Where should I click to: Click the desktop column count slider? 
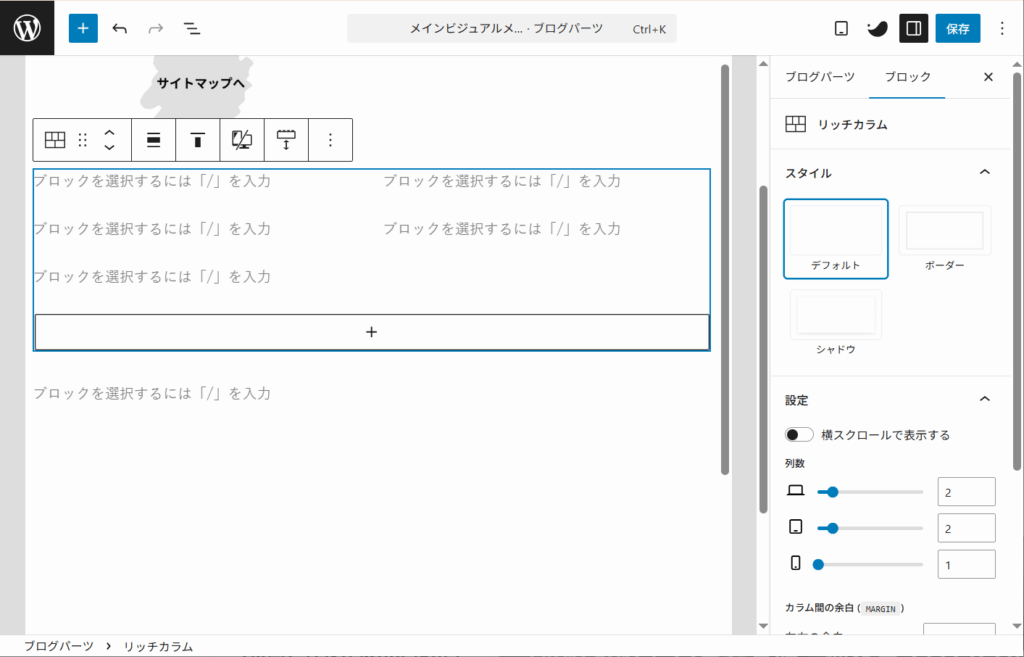pos(870,492)
